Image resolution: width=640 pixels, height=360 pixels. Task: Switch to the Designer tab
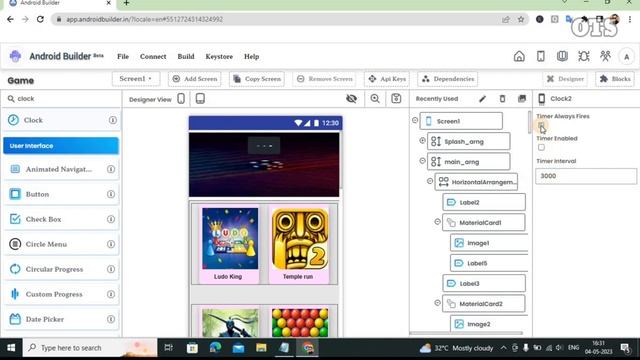coord(565,79)
